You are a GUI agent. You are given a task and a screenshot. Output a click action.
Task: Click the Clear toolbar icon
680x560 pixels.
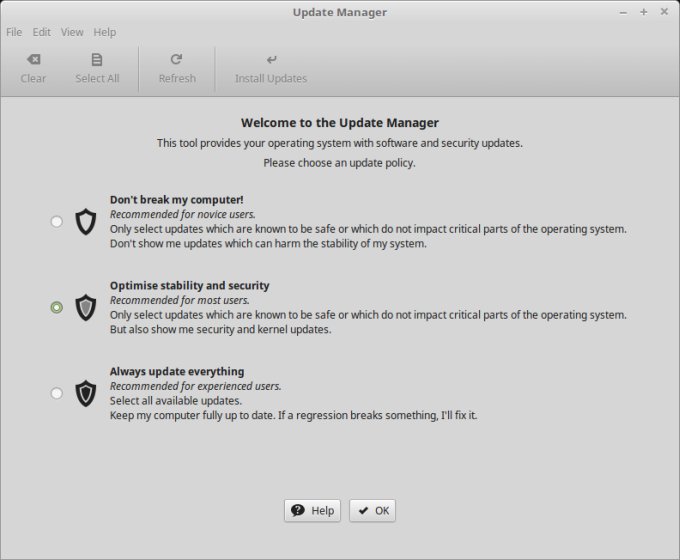33,59
